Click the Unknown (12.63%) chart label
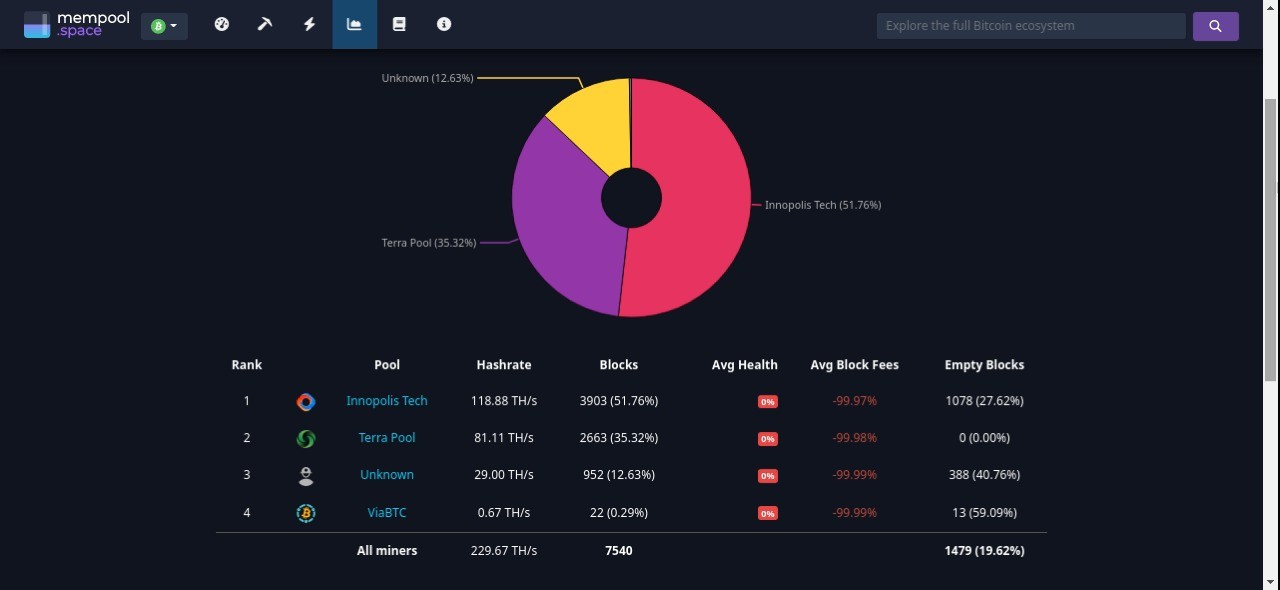Image resolution: width=1280 pixels, height=590 pixels. click(428, 78)
